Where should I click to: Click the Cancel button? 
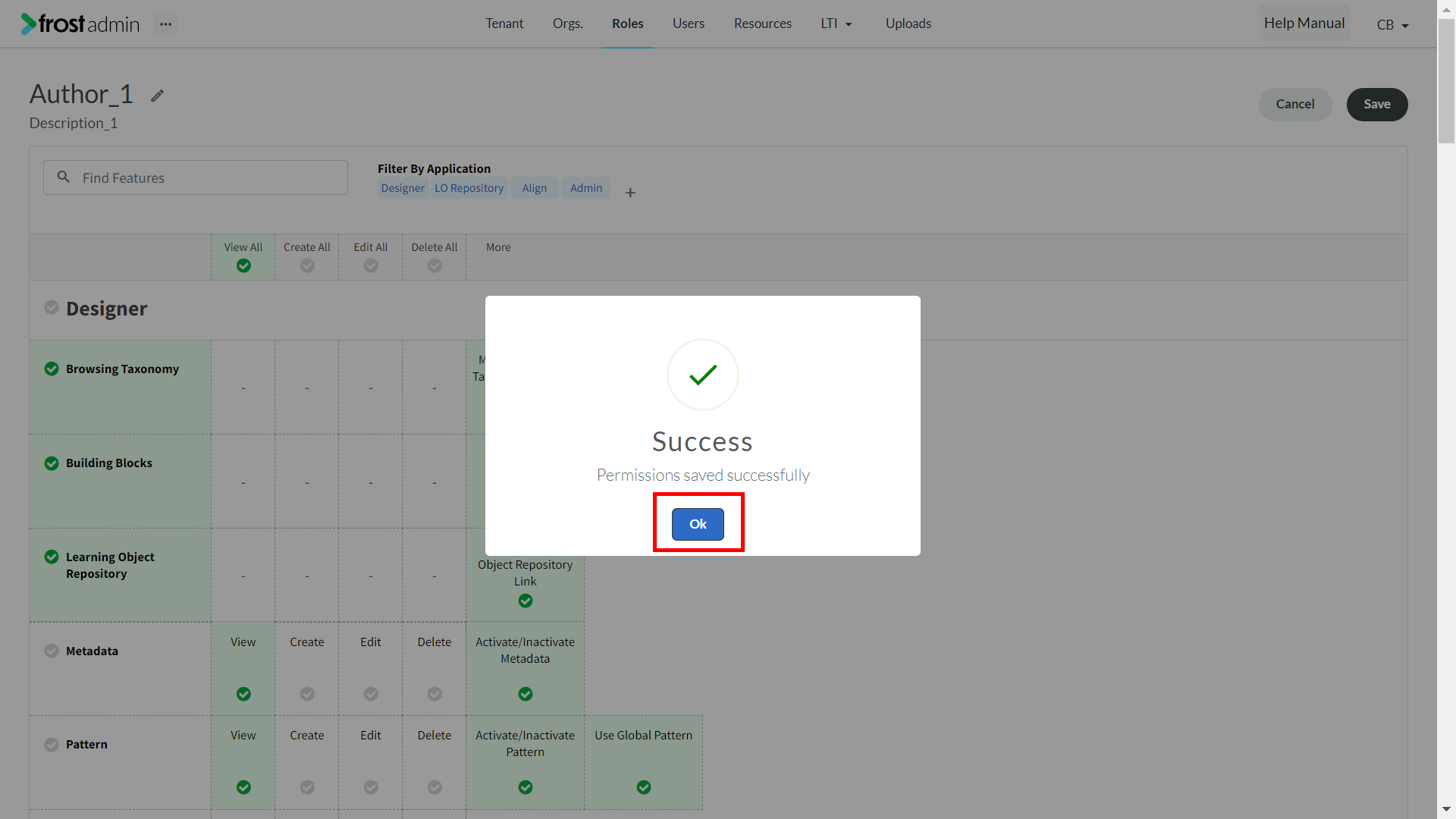[x=1295, y=105]
